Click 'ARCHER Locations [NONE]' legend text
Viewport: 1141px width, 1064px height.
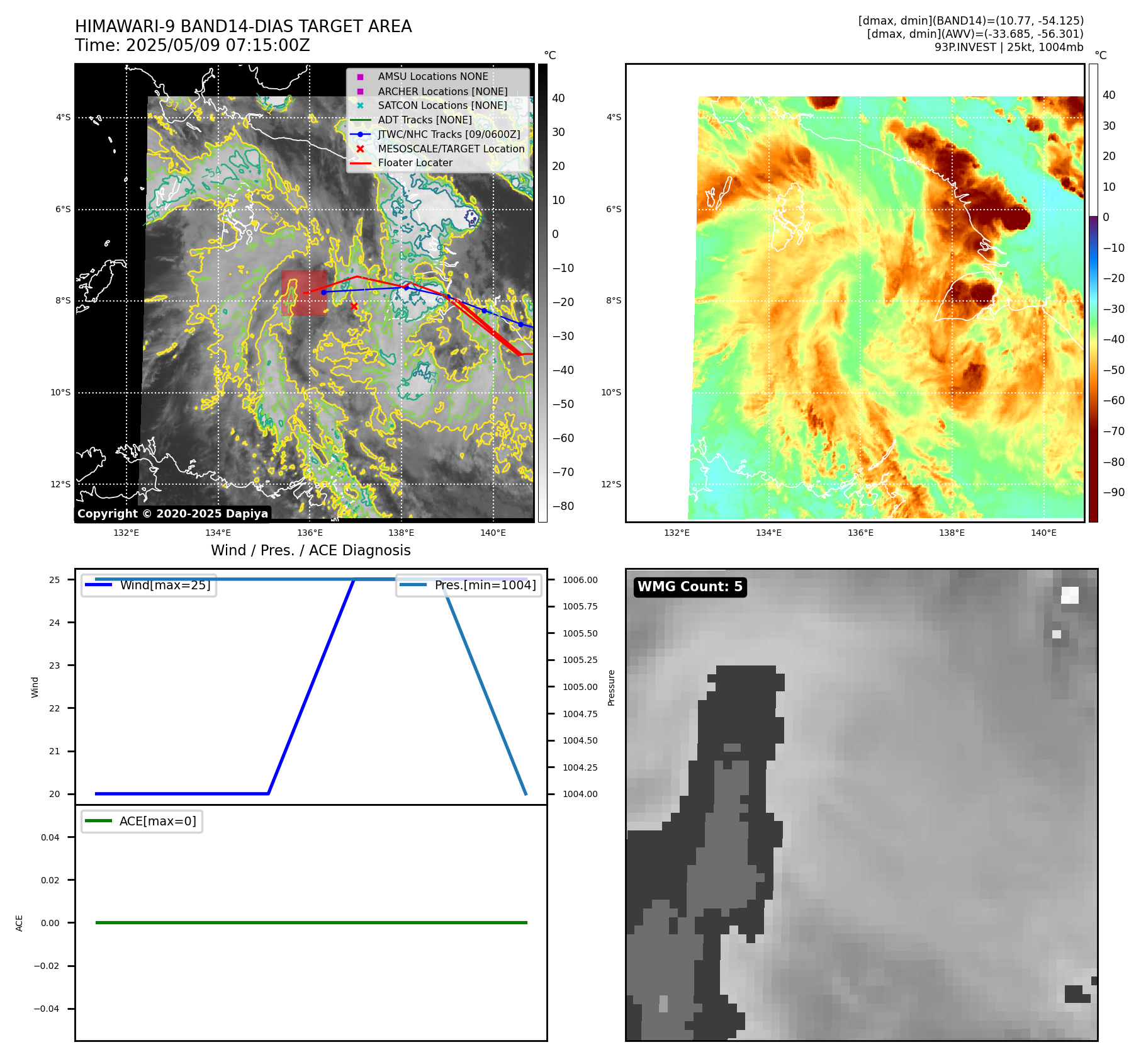442,91
